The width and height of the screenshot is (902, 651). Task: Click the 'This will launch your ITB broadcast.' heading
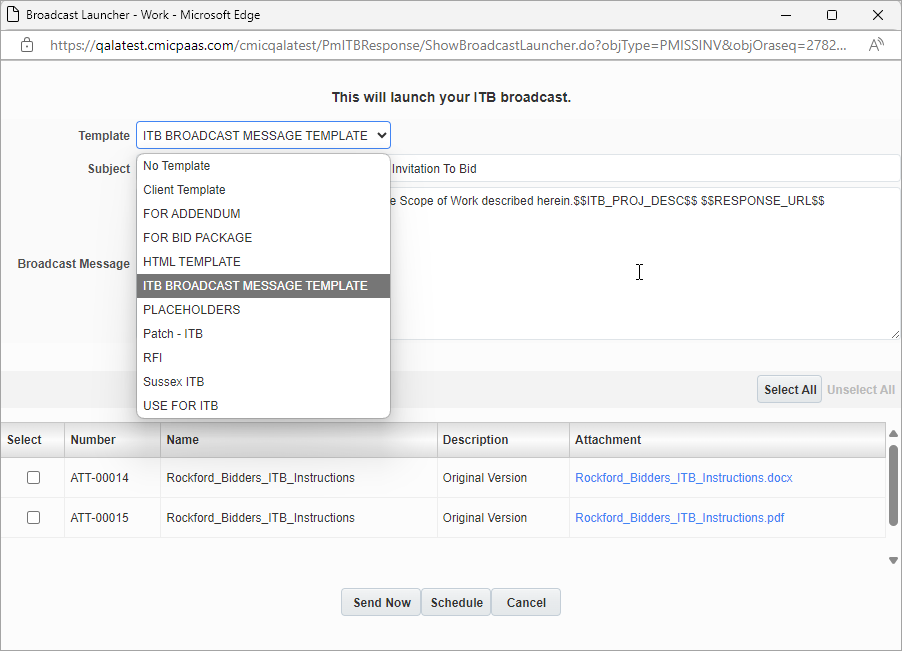(x=451, y=97)
